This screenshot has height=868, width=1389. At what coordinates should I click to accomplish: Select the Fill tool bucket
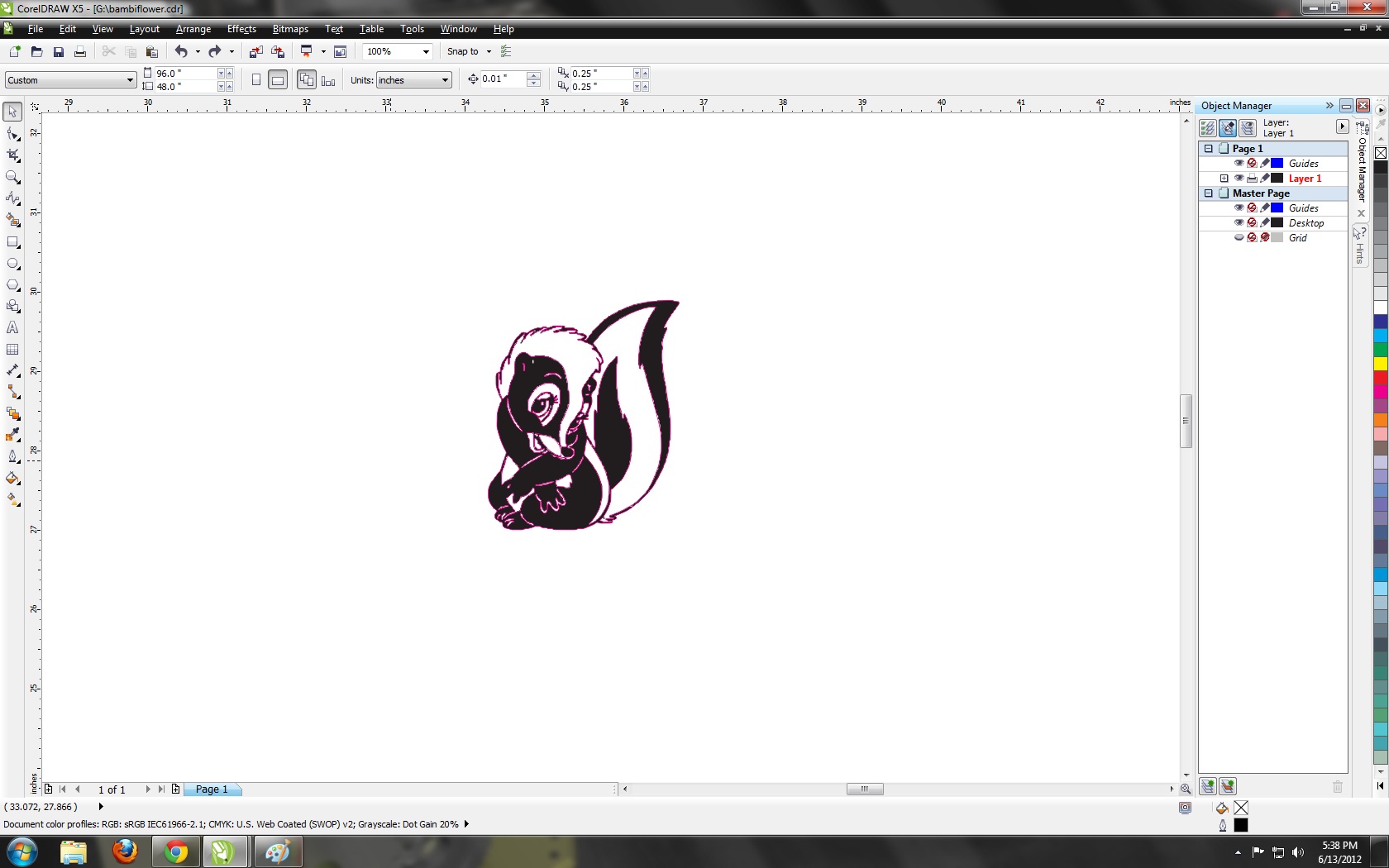tap(12, 479)
